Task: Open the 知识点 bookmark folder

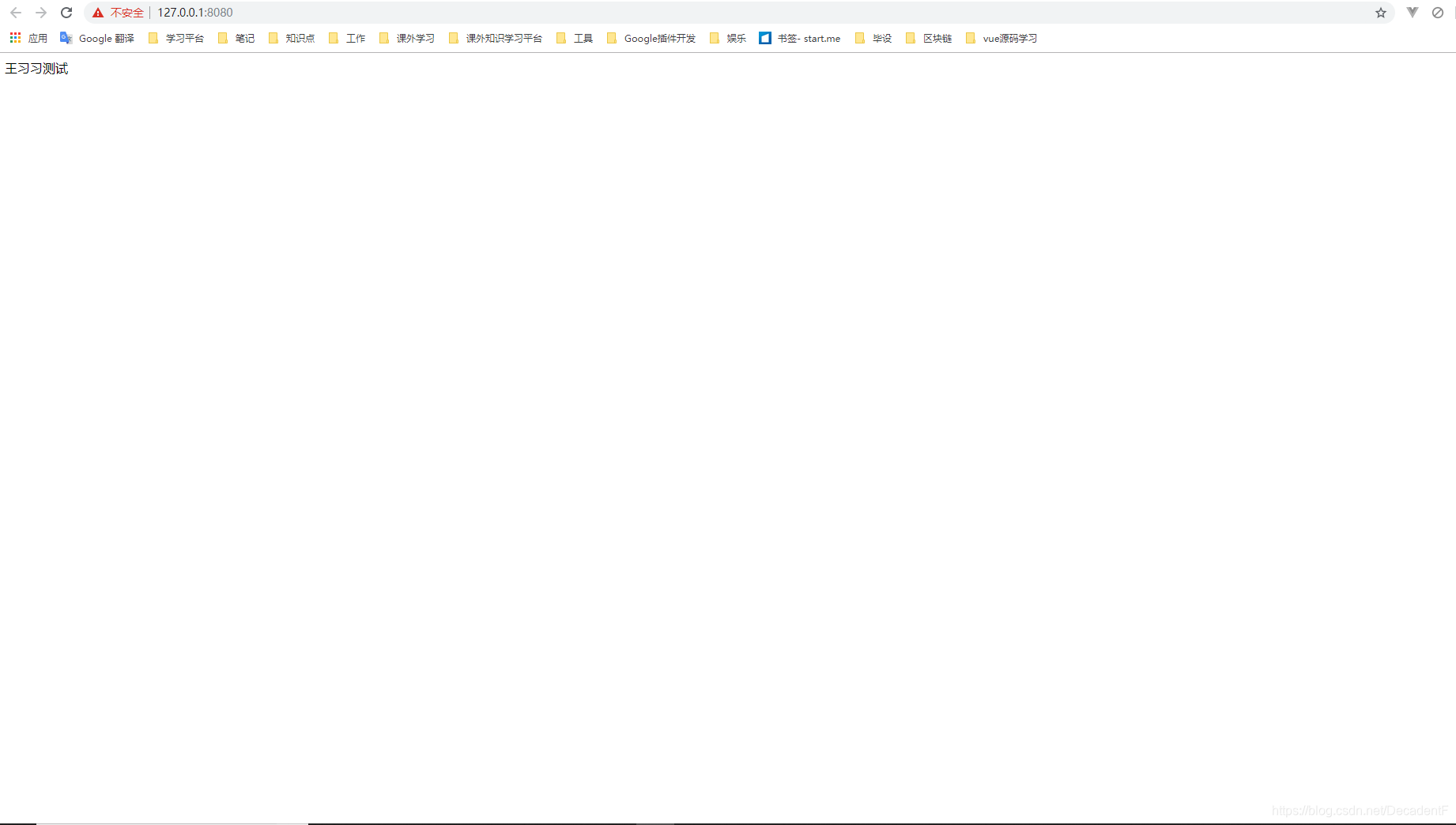Action: [292, 38]
